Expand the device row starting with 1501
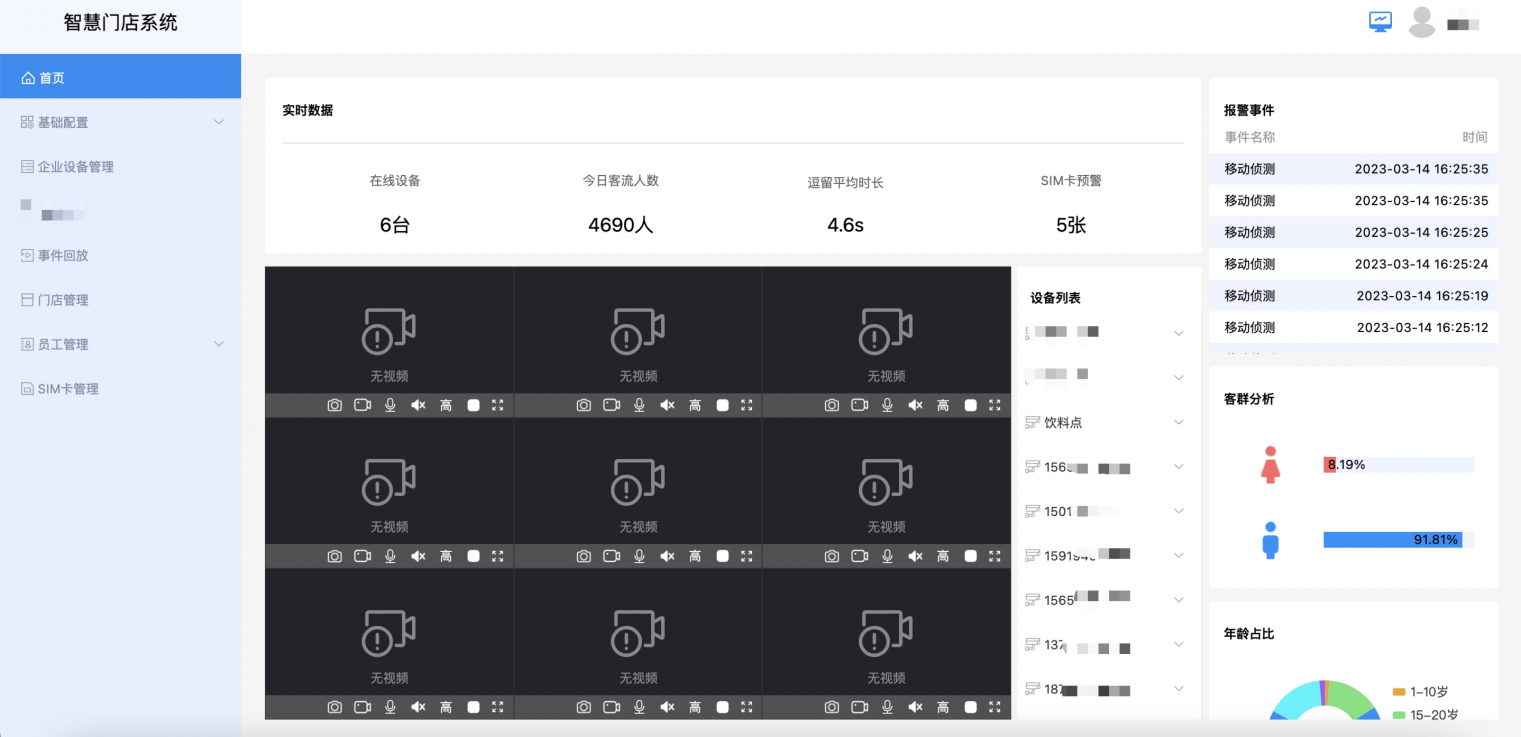The height and width of the screenshot is (737, 1521). pyautogui.click(x=1178, y=511)
